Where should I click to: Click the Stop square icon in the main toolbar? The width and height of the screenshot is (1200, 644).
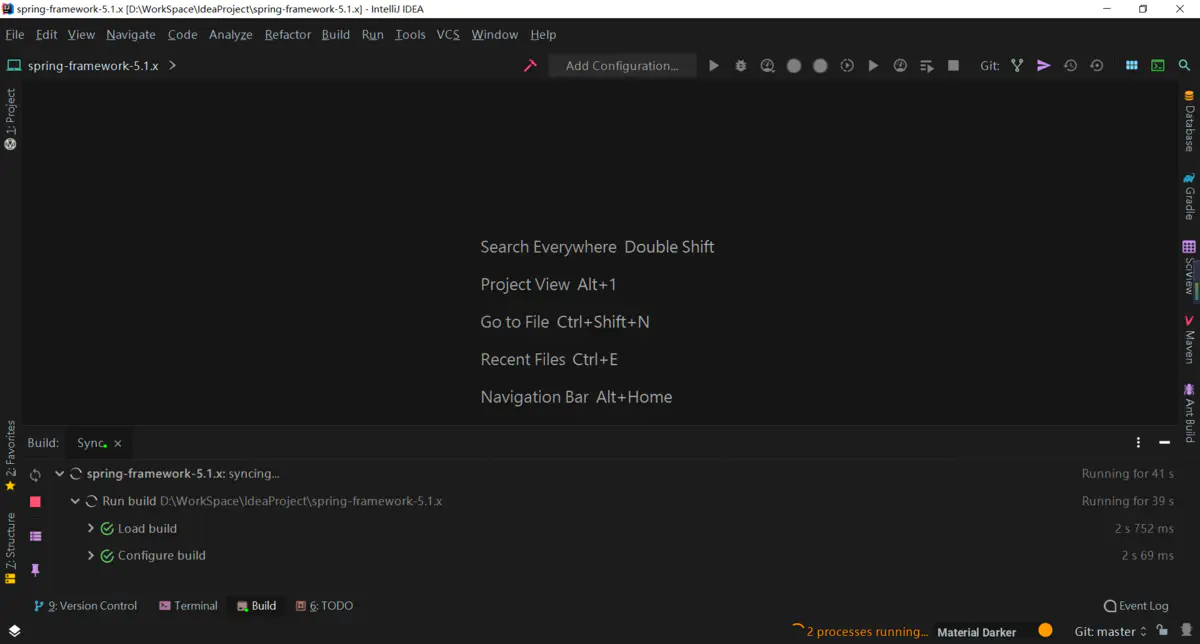953,65
